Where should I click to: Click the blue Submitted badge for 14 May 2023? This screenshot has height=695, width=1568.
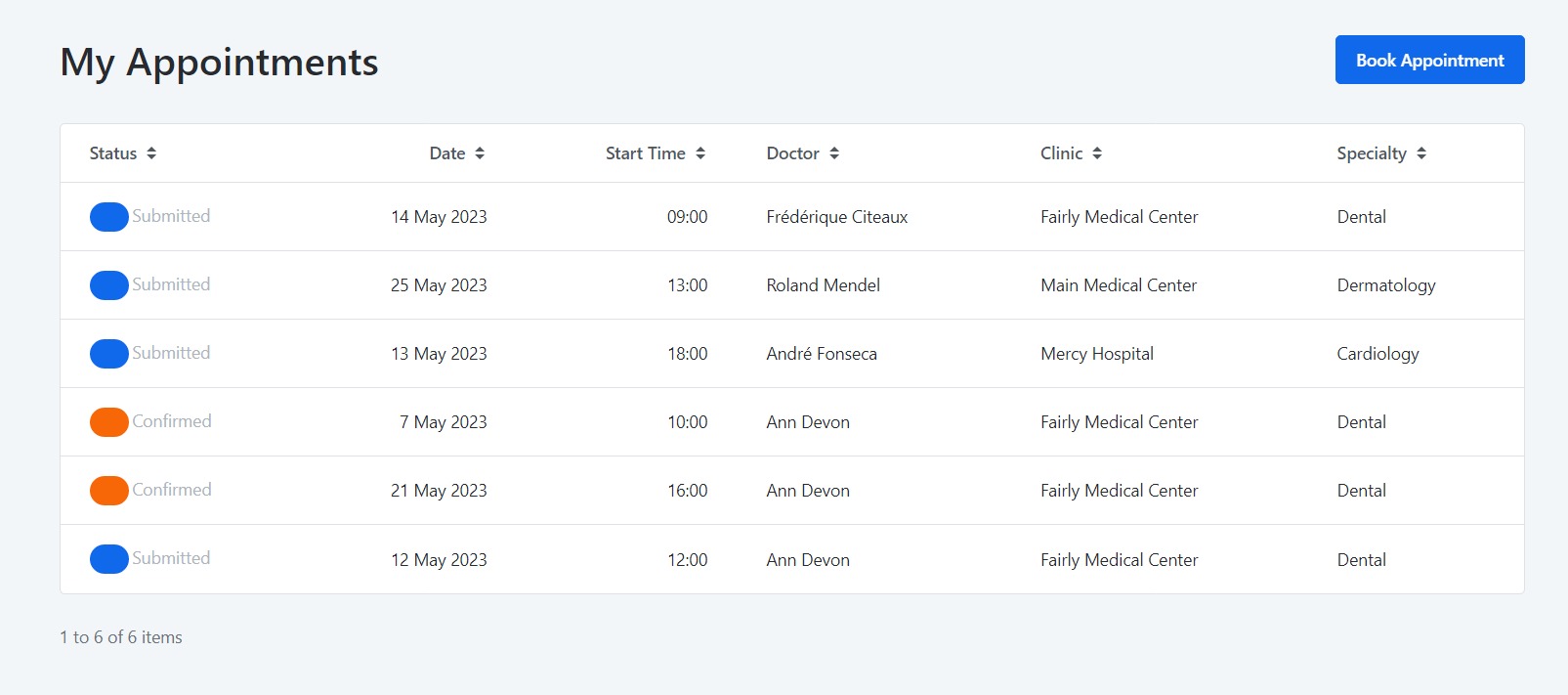pos(109,217)
